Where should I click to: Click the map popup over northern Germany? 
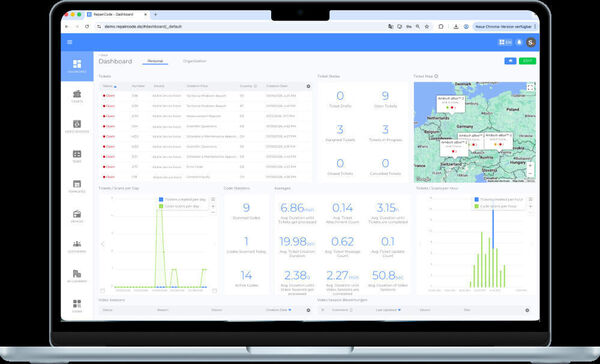pyautogui.click(x=451, y=103)
